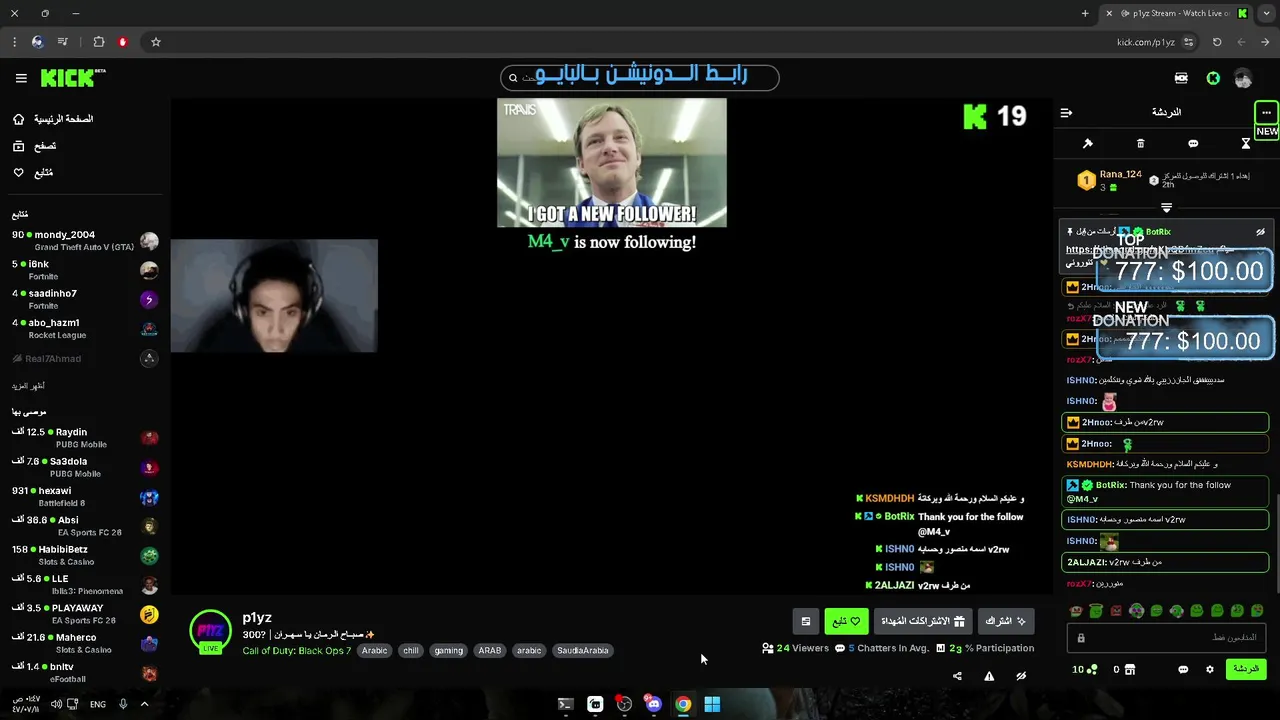Click the green follow button with heart
This screenshot has height=720, width=1280.
click(846, 621)
